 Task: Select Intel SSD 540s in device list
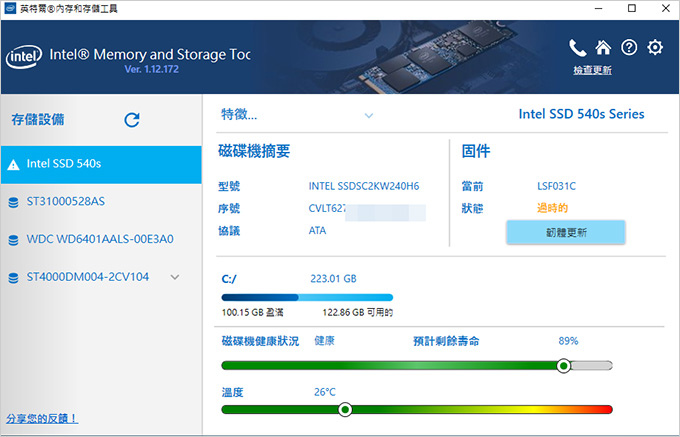(x=101, y=164)
